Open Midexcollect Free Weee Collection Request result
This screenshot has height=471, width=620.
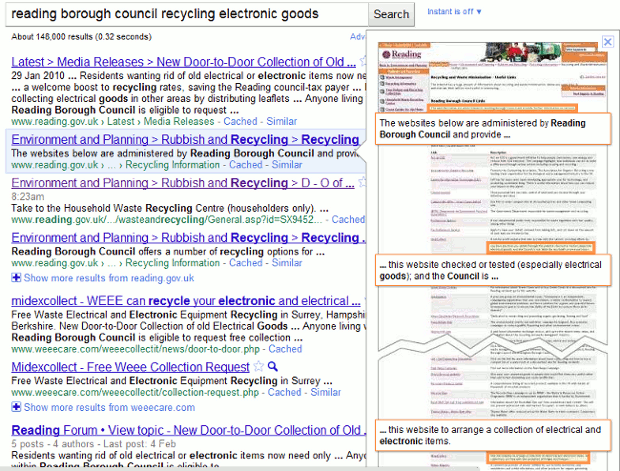tap(130, 367)
